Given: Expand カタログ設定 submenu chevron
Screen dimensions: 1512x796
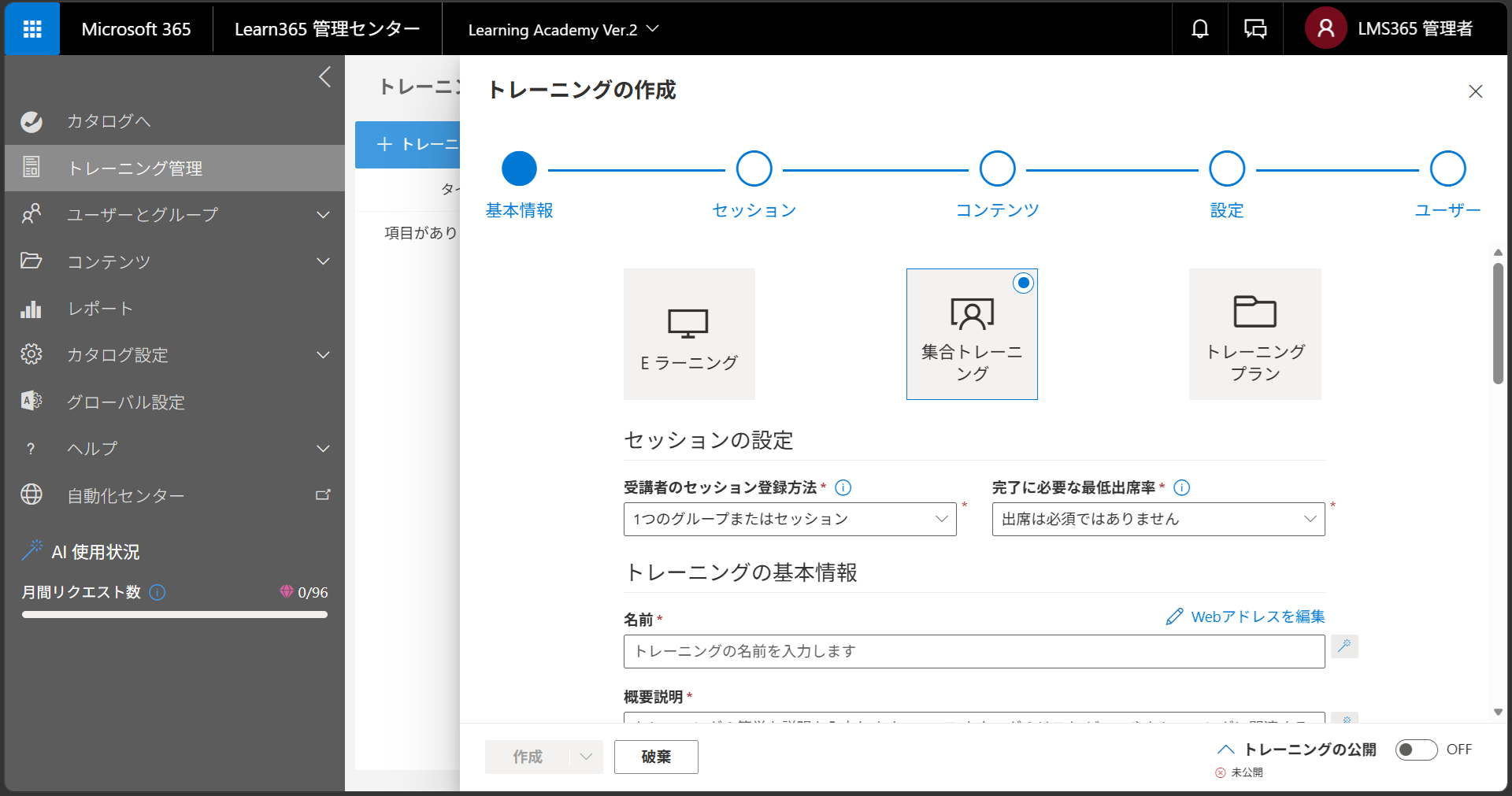Looking at the screenshot, I should pos(323,354).
